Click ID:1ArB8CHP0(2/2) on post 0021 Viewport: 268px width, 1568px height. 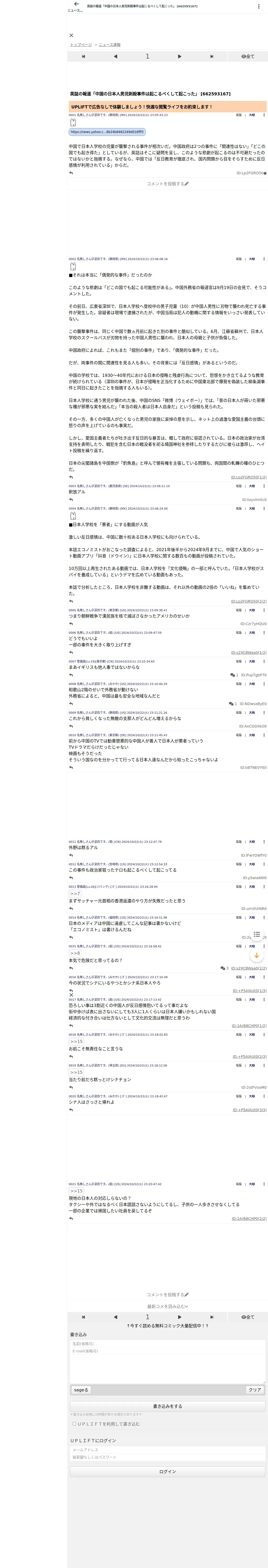[249, 1219]
